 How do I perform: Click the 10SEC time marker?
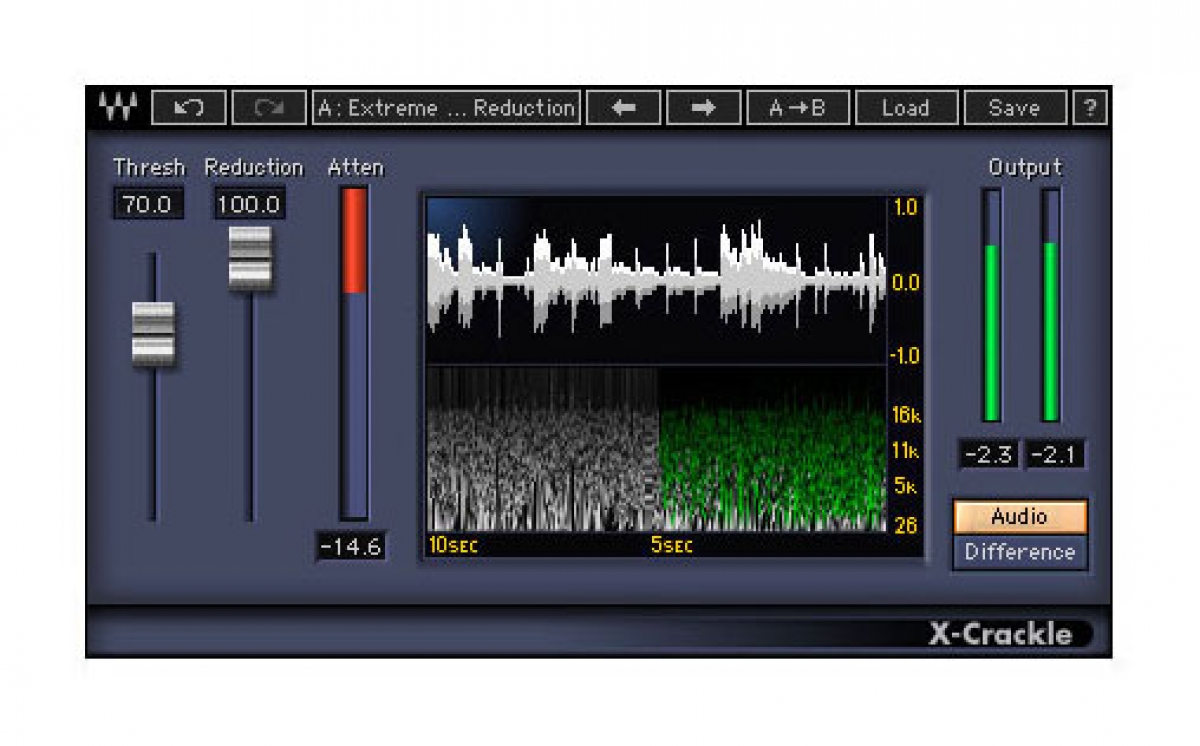(x=453, y=546)
